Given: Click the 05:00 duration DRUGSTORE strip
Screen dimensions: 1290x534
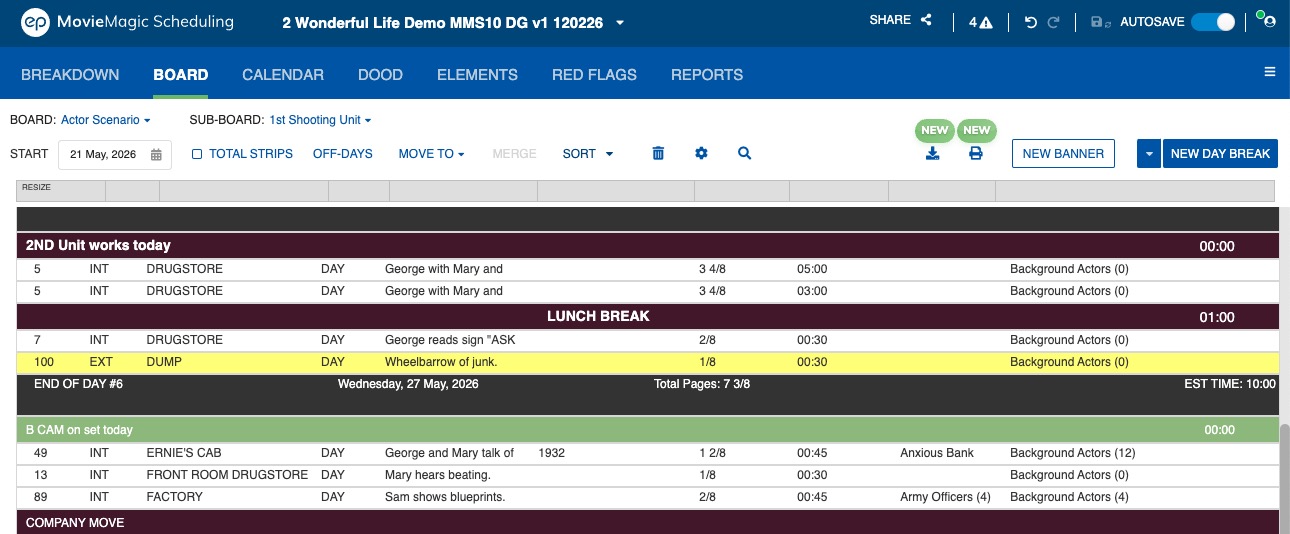Looking at the screenshot, I should [x=648, y=269].
